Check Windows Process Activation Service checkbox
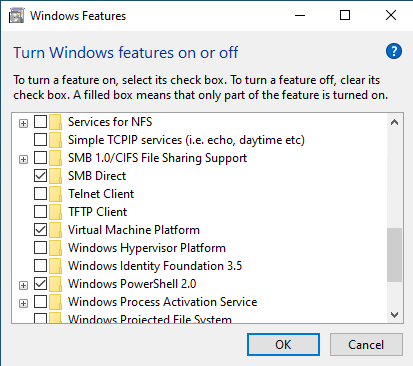This screenshot has height=366, width=413. click(x=40, y=302)
